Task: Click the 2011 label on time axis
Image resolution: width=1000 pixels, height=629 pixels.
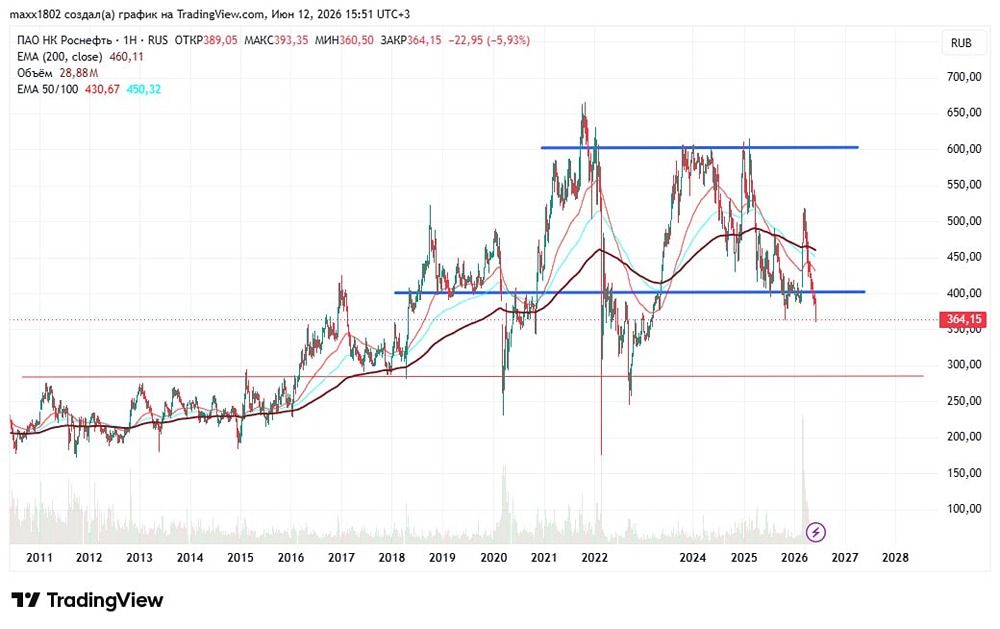Action: tap(39, 558)
